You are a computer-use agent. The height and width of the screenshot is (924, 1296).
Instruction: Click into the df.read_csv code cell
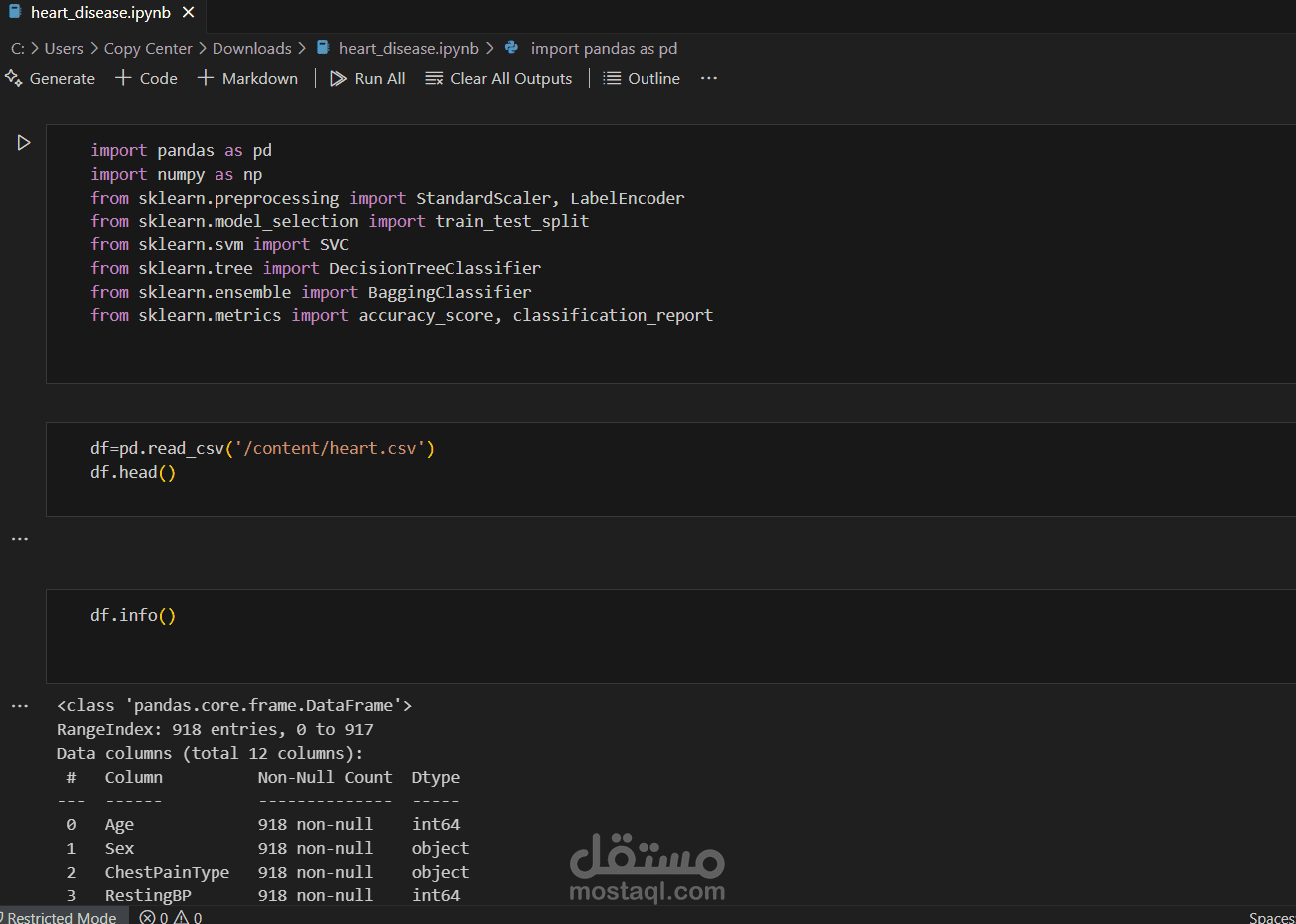pyautogui.click(x=670, y=469)
